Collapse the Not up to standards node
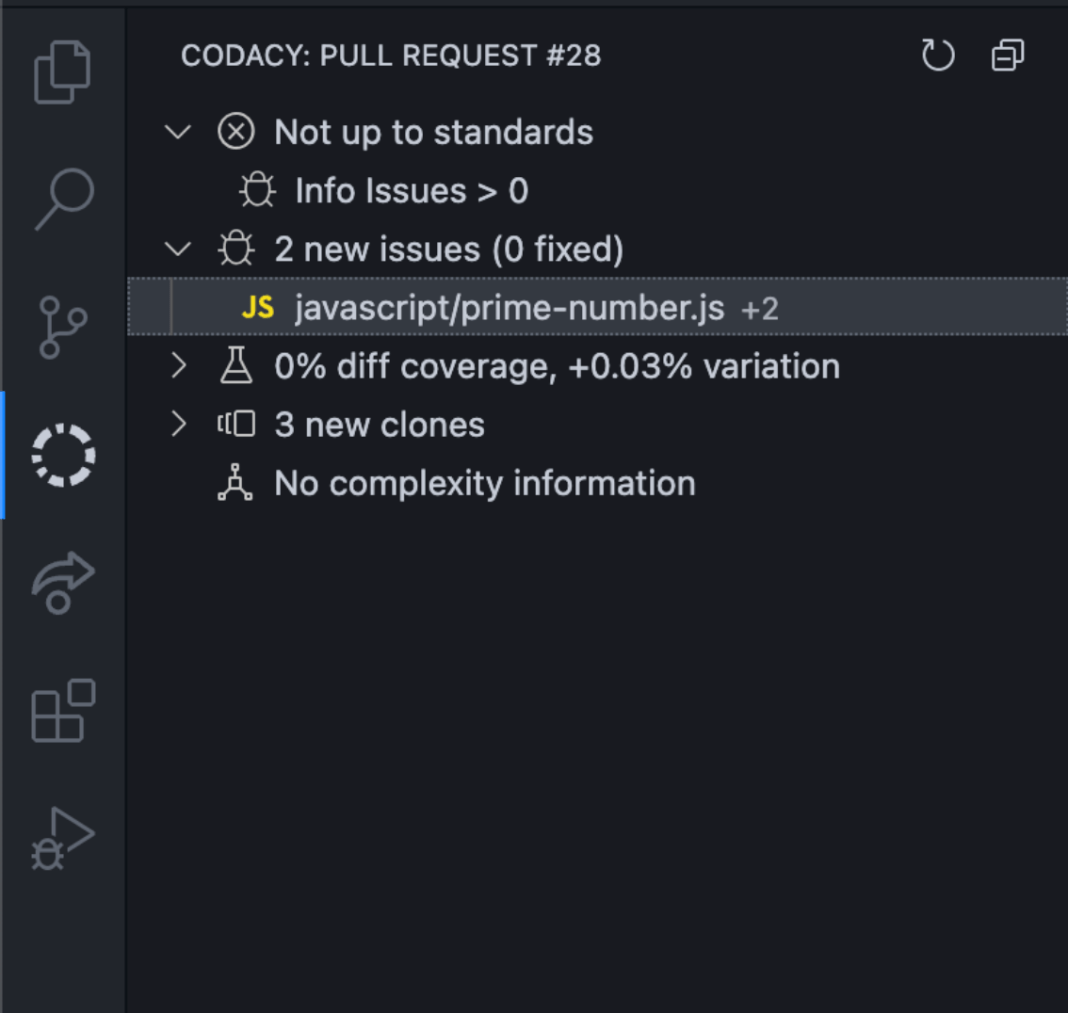This screenshot has width=1068, height=1013. [178, 132]
